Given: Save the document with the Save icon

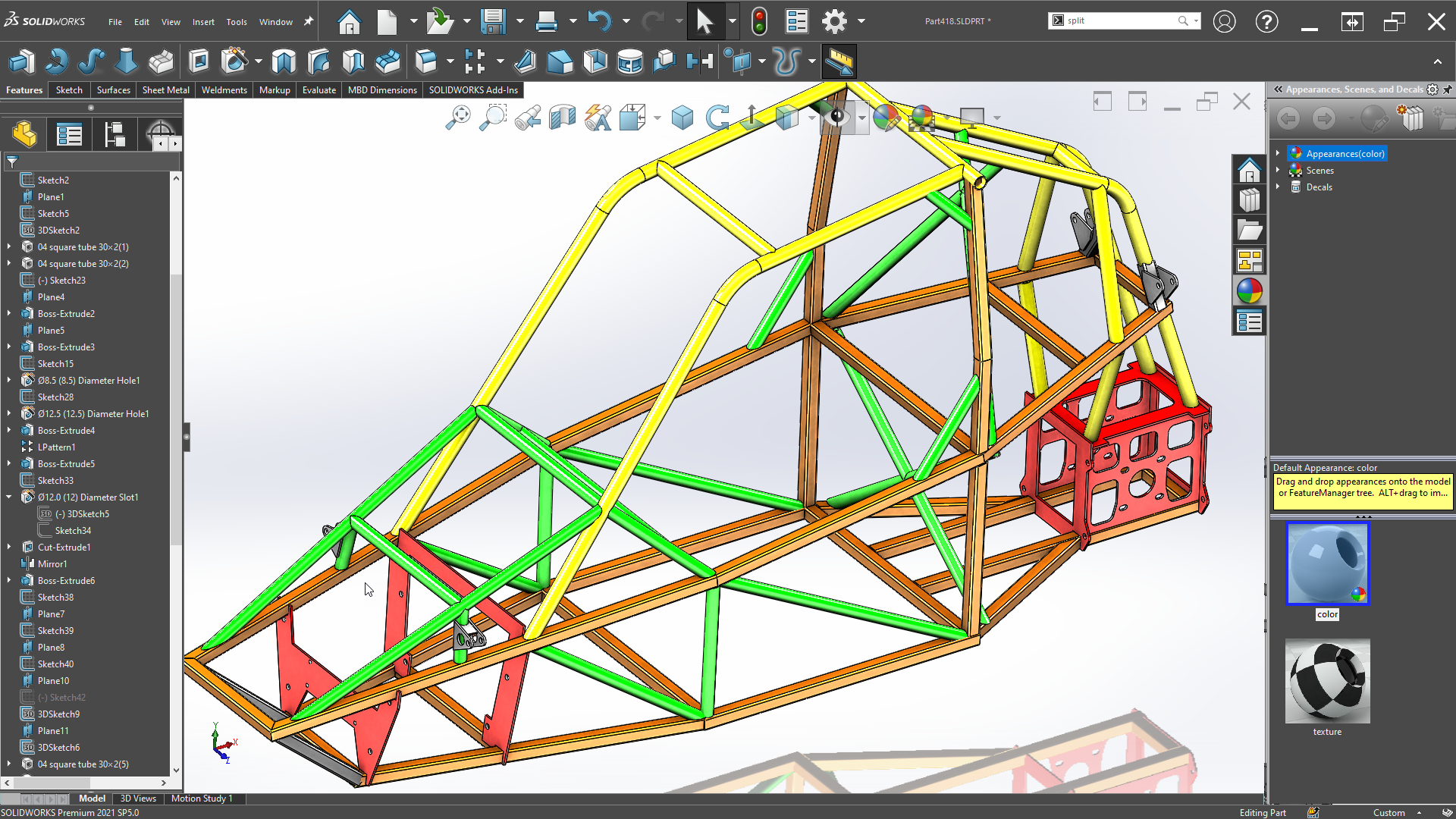Looking at the screenshot, I should (493, 21).
